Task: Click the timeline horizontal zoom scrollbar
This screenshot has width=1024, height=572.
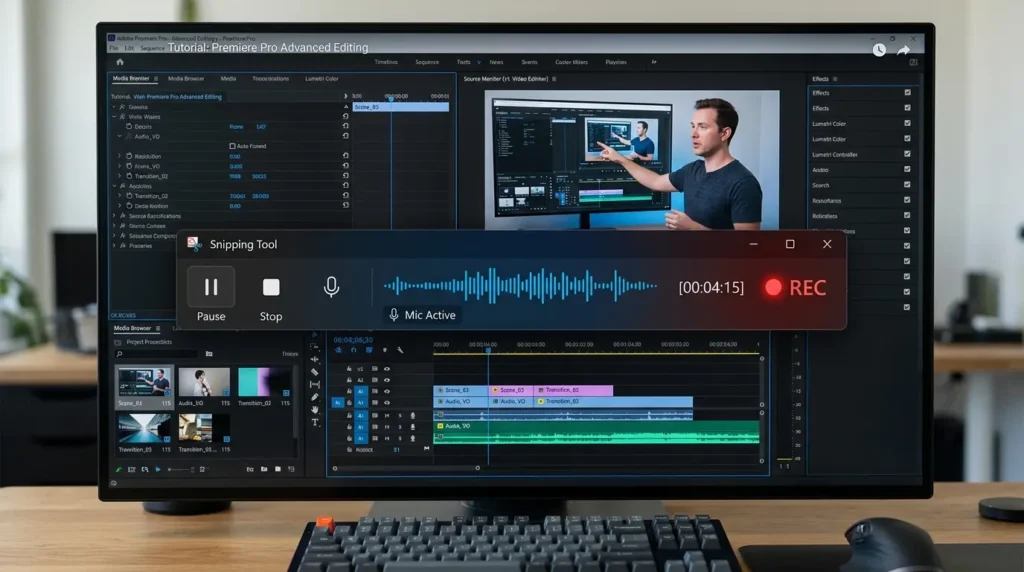Action: coord(406,468)
